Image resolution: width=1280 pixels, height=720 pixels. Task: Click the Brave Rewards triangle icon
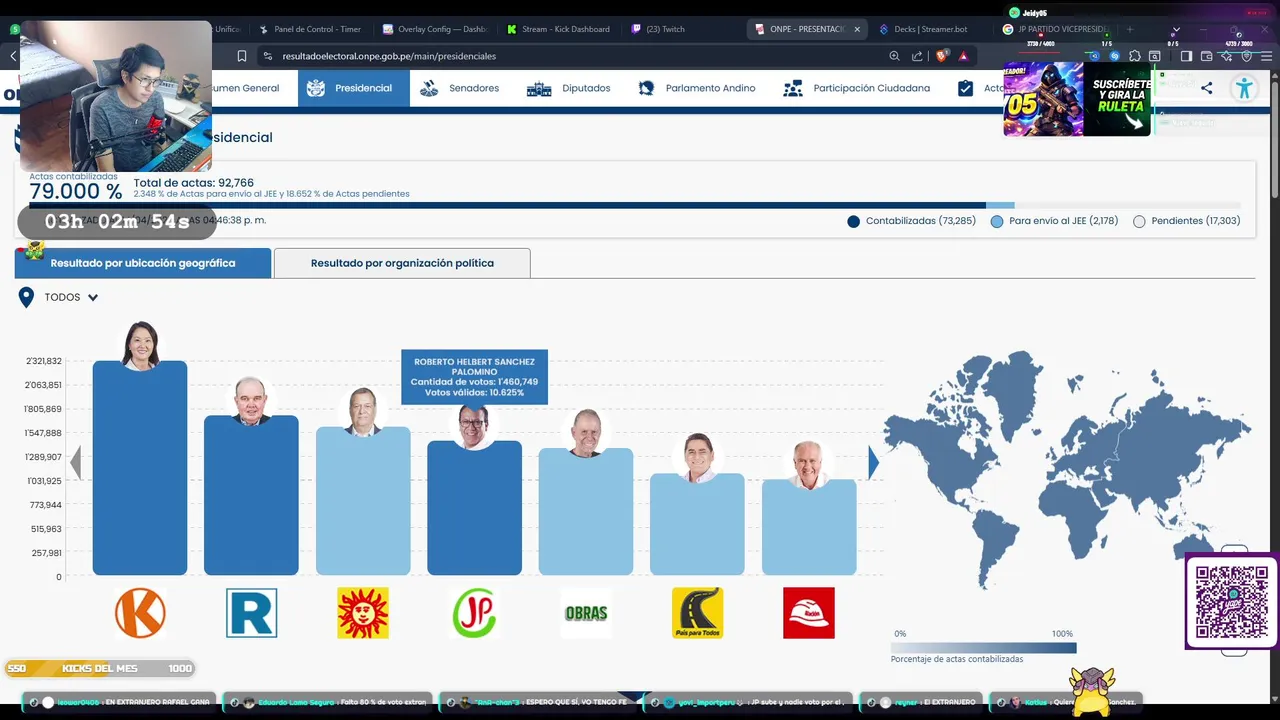pos(963,56)
